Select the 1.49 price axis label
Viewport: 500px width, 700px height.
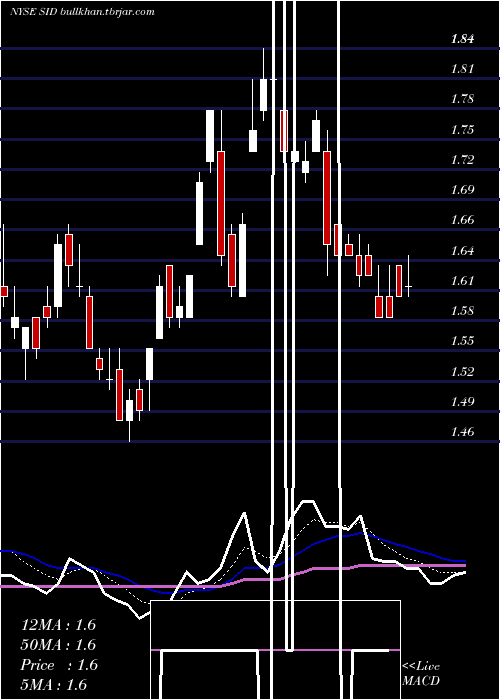462,402
